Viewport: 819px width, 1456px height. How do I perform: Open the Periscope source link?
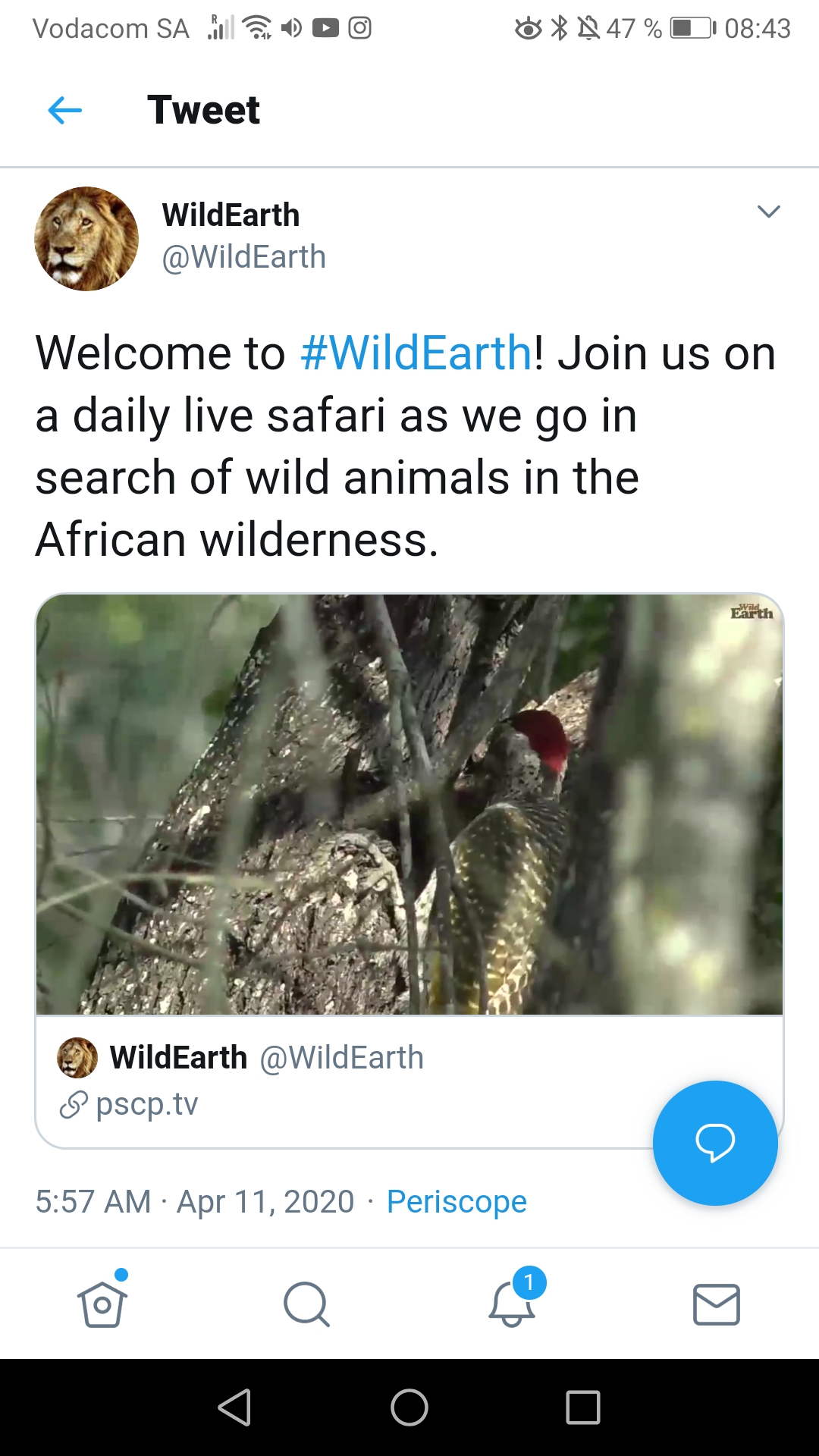[x=457, y=1202]
